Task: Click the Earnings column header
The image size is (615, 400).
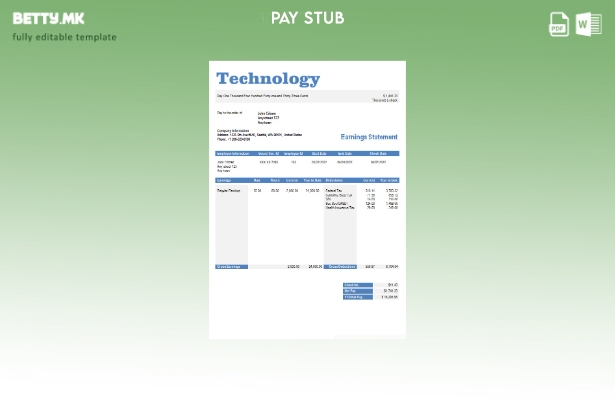Action: click(x=225, y=181)
